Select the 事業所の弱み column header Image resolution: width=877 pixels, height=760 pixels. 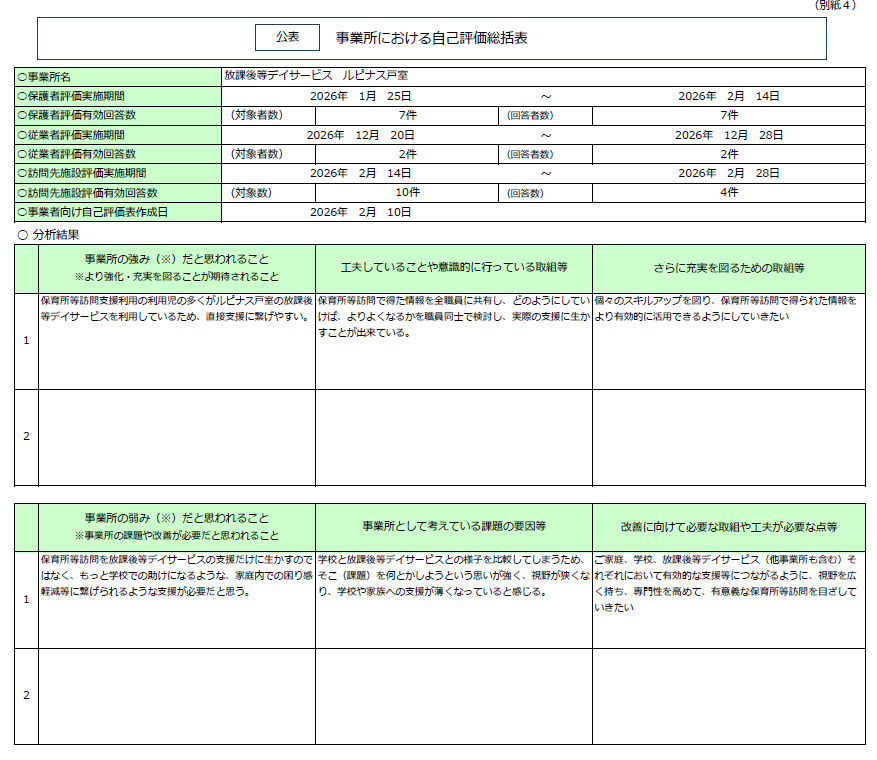[176, 525]
